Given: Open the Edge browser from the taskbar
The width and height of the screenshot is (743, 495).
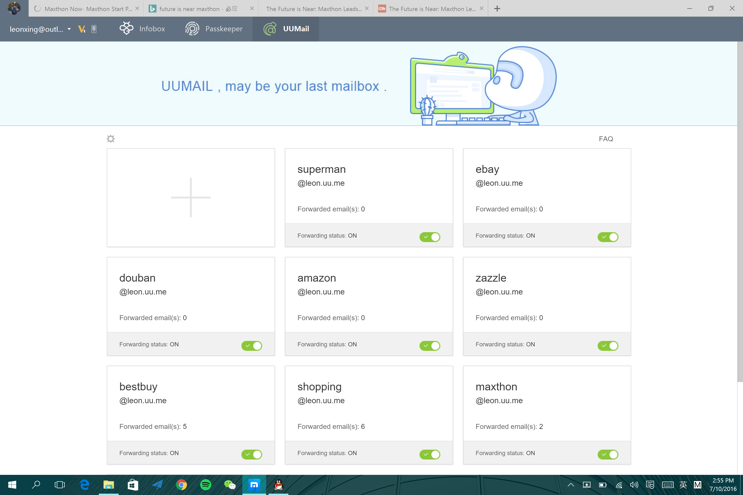Looking at the screenshot, I should (84, 485).
